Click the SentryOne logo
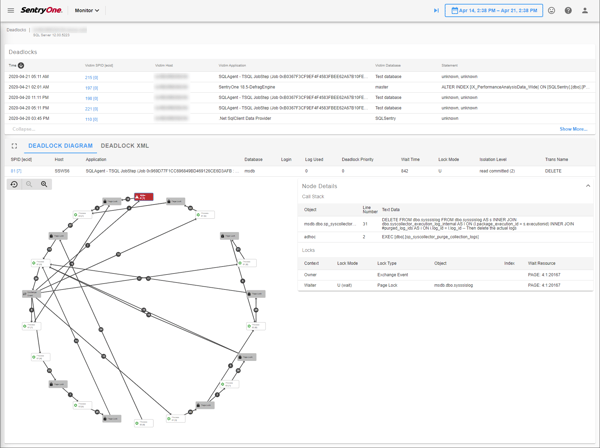600x448 pixels. click(x=41, y=10)
